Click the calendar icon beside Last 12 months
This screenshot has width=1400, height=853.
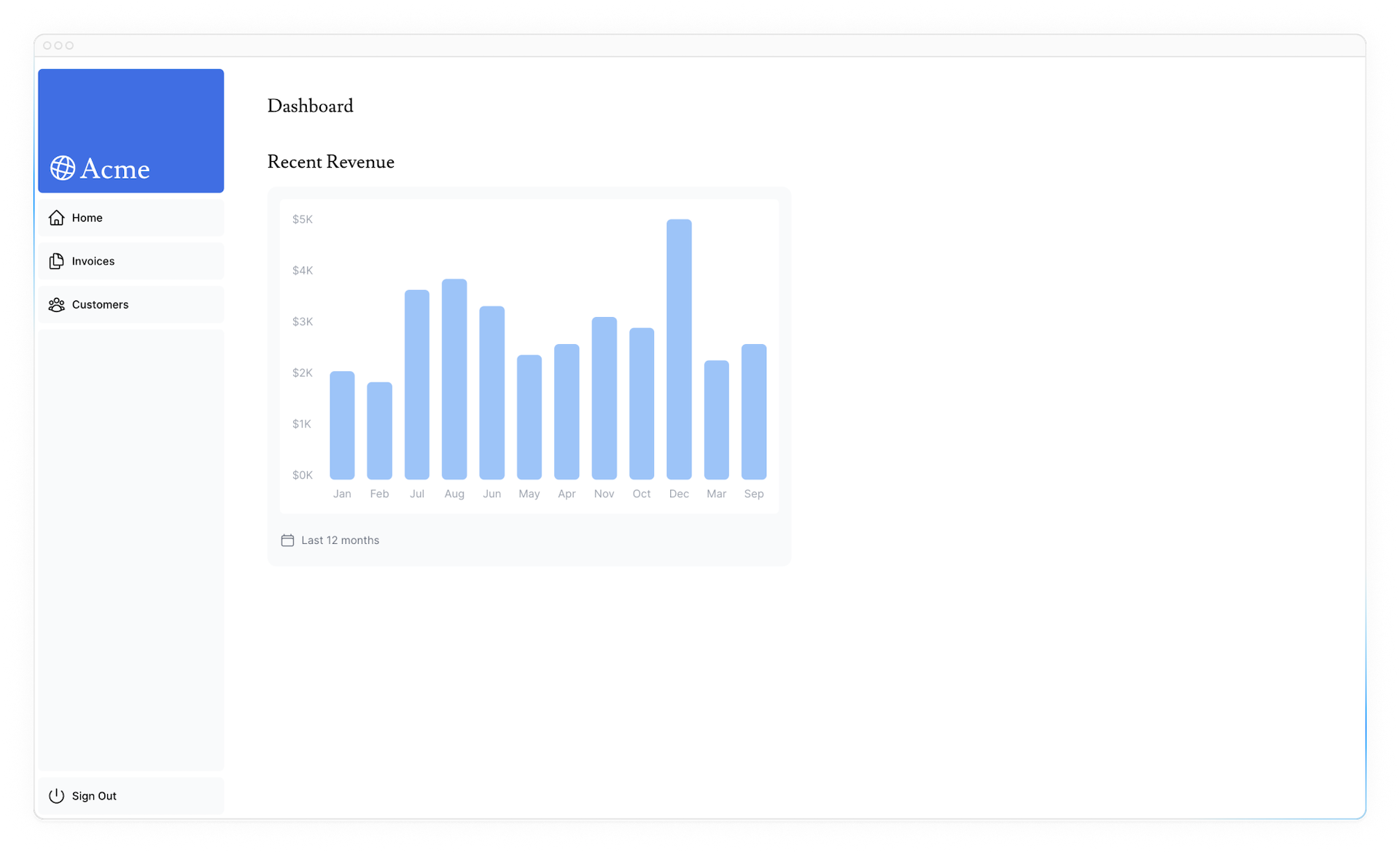tap(288, 540)
